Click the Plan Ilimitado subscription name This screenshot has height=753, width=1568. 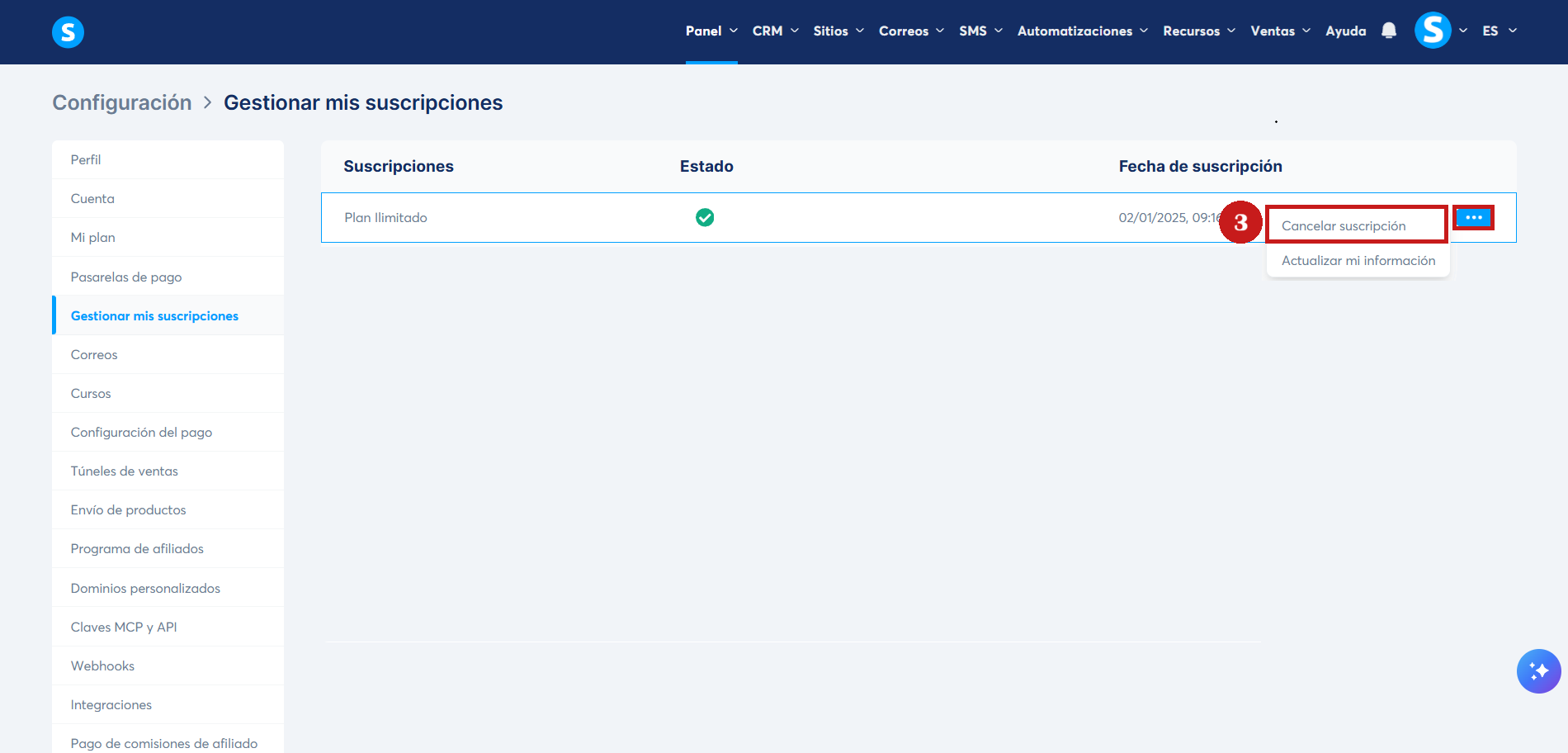385,218
